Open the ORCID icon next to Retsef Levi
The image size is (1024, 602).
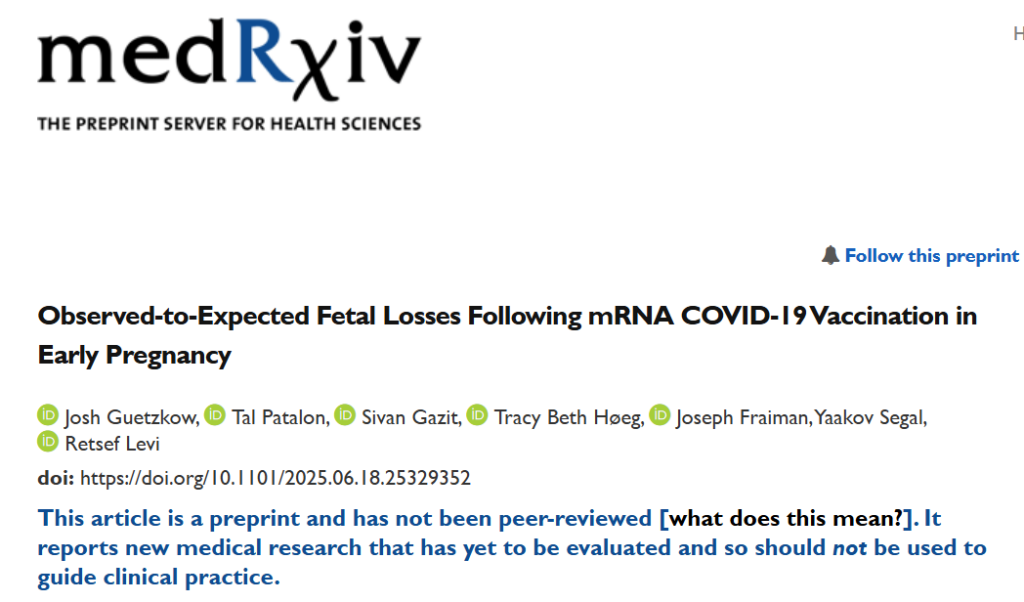point(48,442)
